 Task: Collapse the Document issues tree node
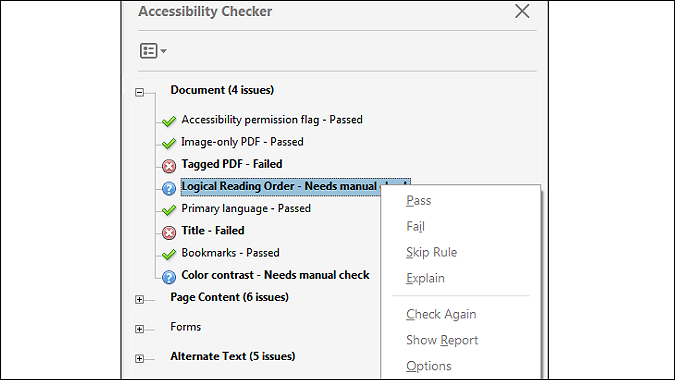click(139, 92)
